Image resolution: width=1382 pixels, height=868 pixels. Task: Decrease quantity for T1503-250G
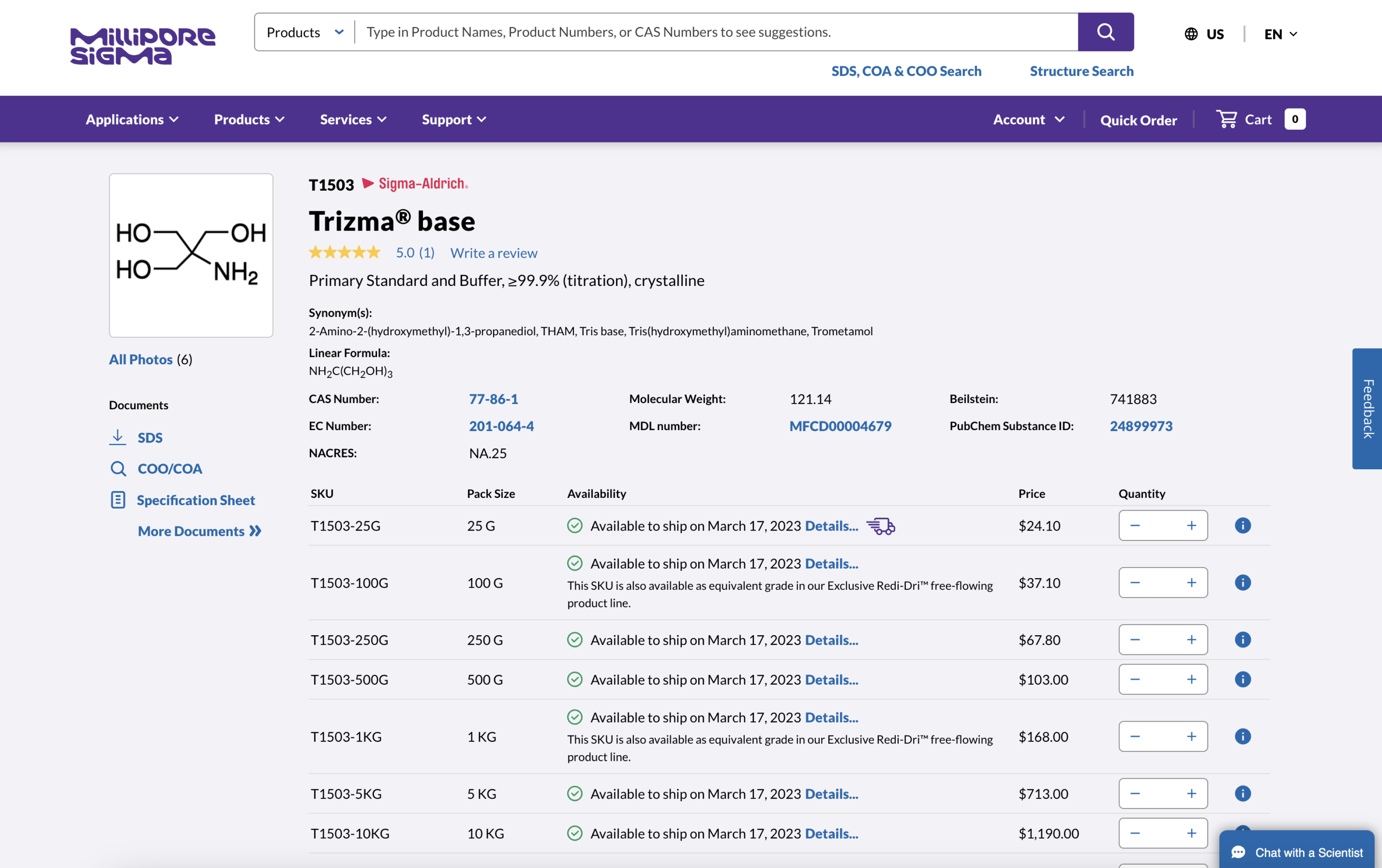(1135, 640)
